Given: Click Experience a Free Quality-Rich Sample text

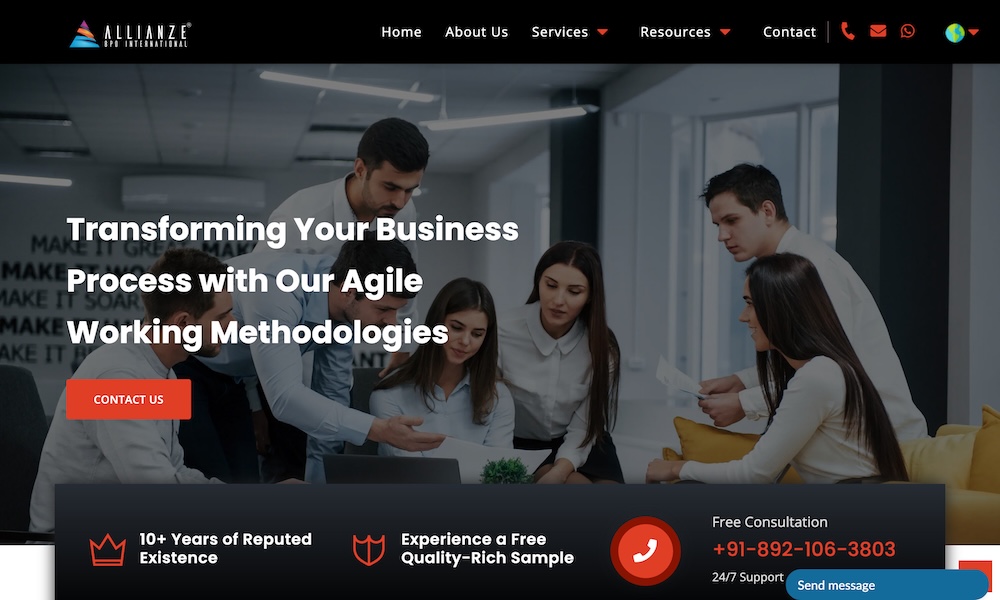Looking at the screenshot, I should click(x=487, y=548).
